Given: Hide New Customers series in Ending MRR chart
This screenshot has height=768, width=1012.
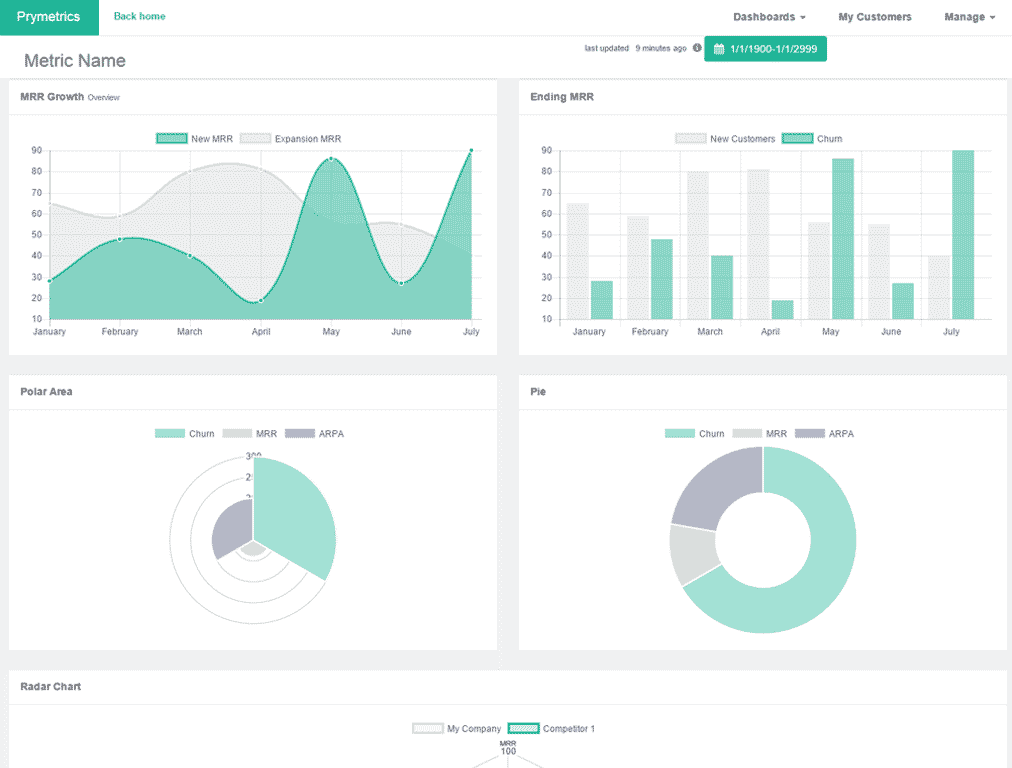Looking at the screenshot, I should tap(725, 139).
